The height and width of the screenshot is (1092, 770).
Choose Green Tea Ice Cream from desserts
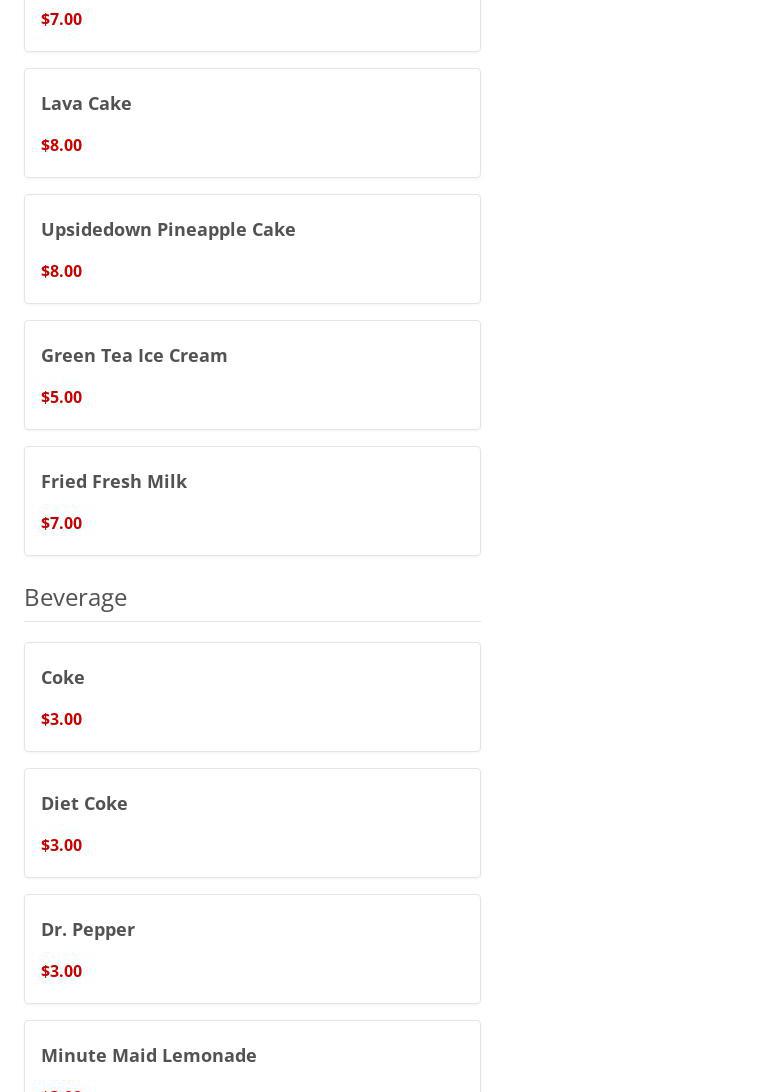(x=134, y=355)
